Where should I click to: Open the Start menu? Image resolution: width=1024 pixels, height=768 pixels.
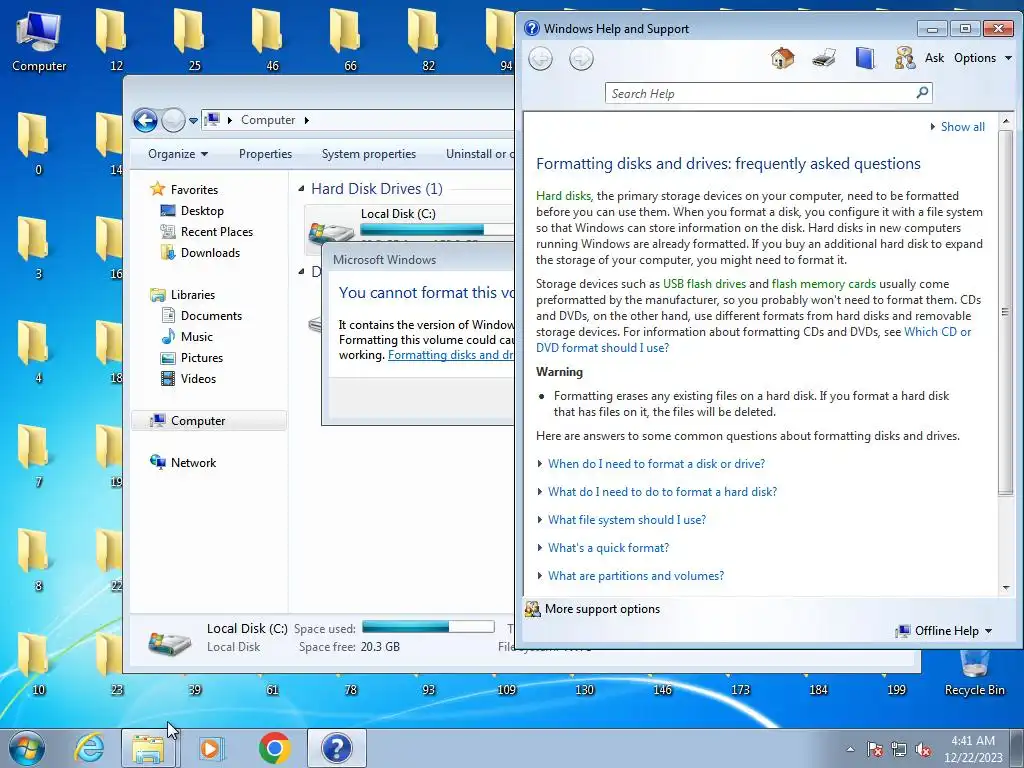27,748
